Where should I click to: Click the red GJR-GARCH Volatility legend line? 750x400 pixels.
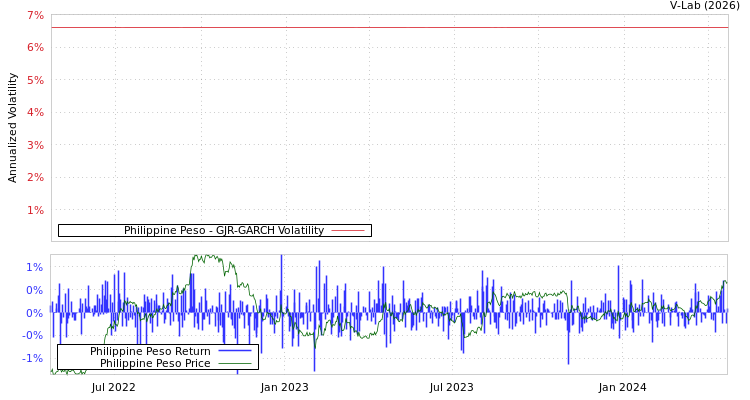347,231
